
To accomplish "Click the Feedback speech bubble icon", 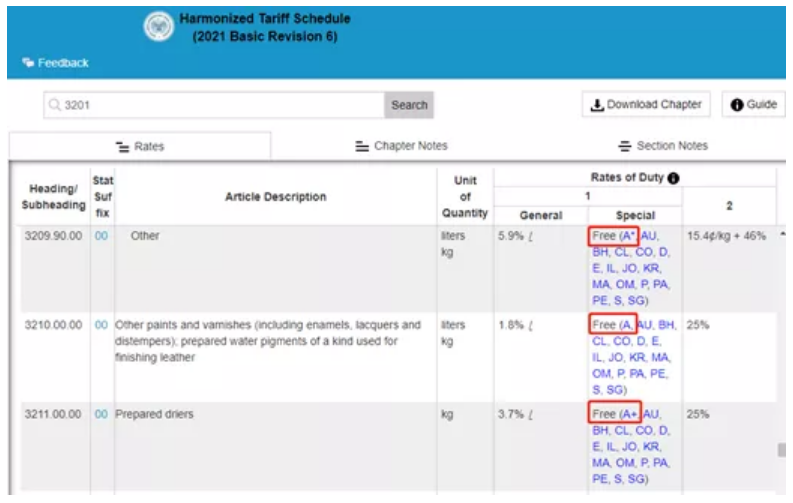I will click(28, 63).
